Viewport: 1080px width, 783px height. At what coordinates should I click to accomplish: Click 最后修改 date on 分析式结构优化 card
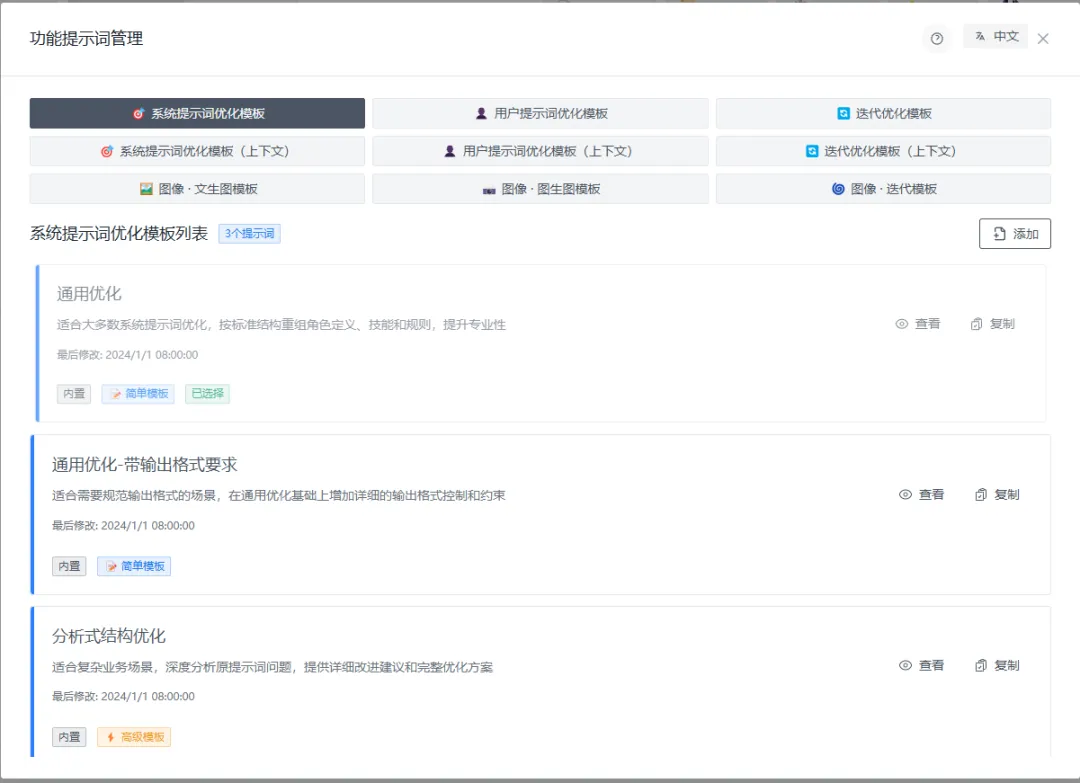[x=123, y=696]
